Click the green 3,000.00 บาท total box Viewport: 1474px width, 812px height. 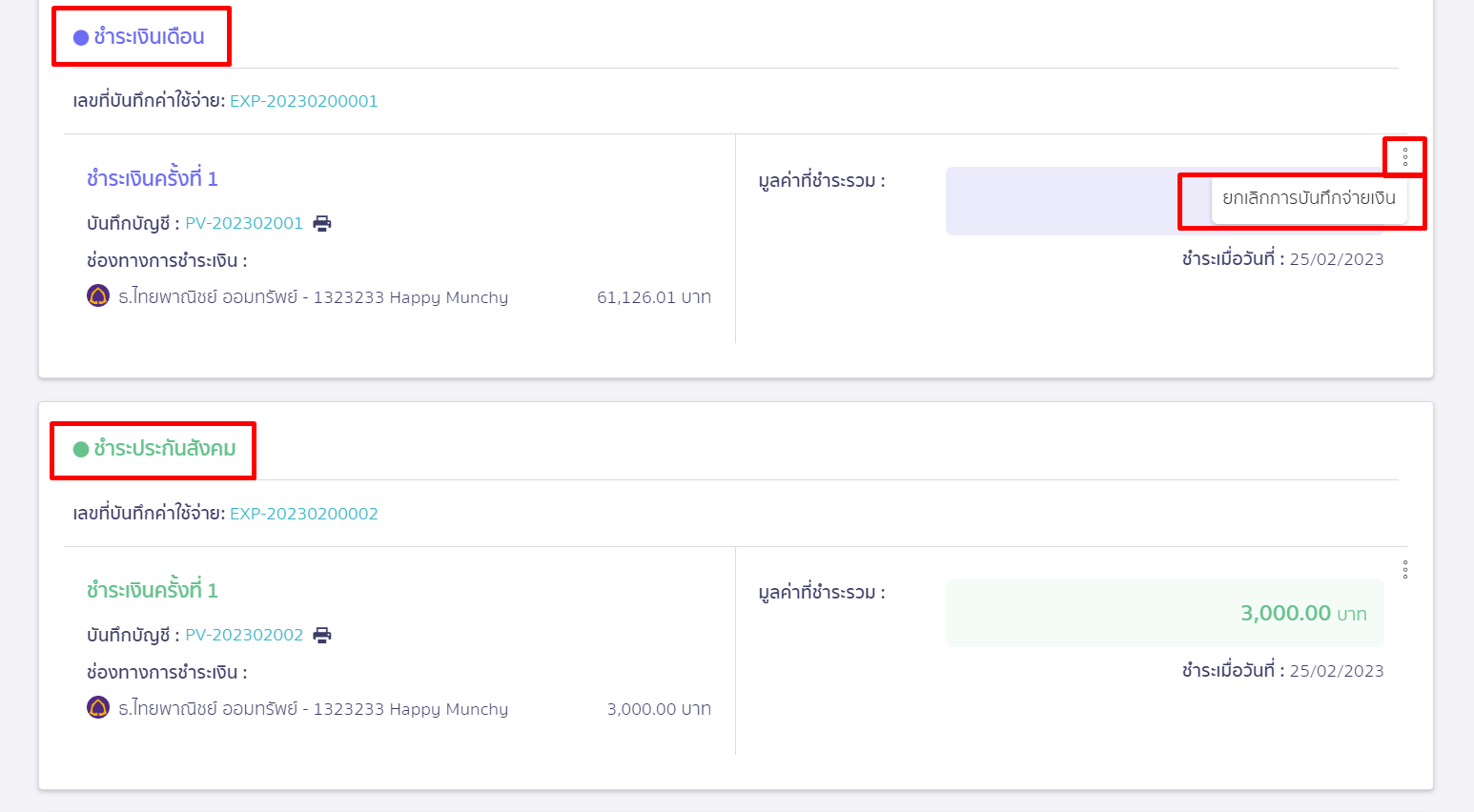coord(1164,613)
